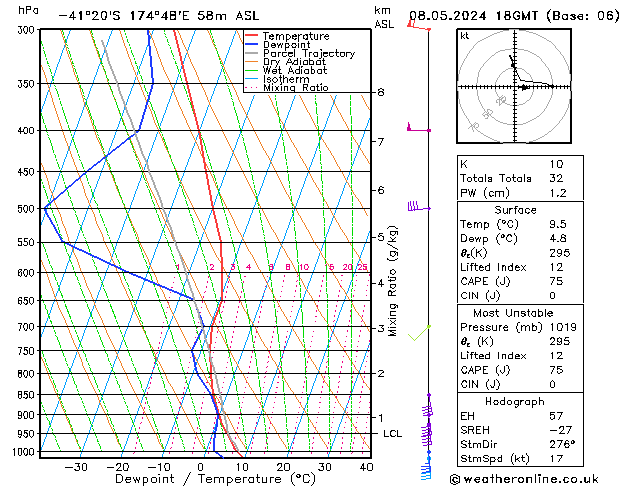Screen dimensions: 629x486
Task: Click the Surface section heading
Action: coord(515,210)
